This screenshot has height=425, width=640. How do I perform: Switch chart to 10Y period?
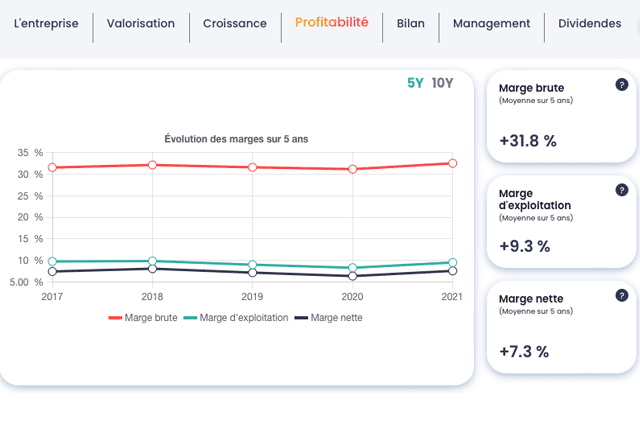(x=442, y=83)
